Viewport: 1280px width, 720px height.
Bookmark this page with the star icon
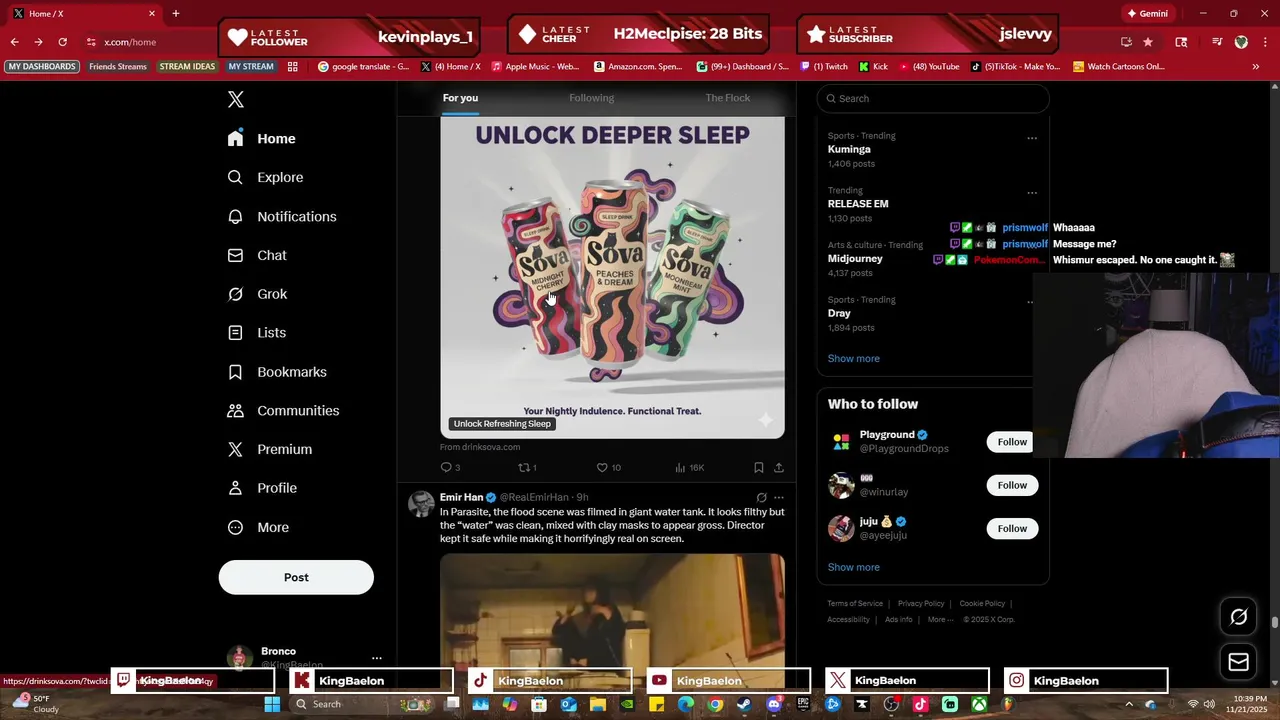pos(1148,42)
